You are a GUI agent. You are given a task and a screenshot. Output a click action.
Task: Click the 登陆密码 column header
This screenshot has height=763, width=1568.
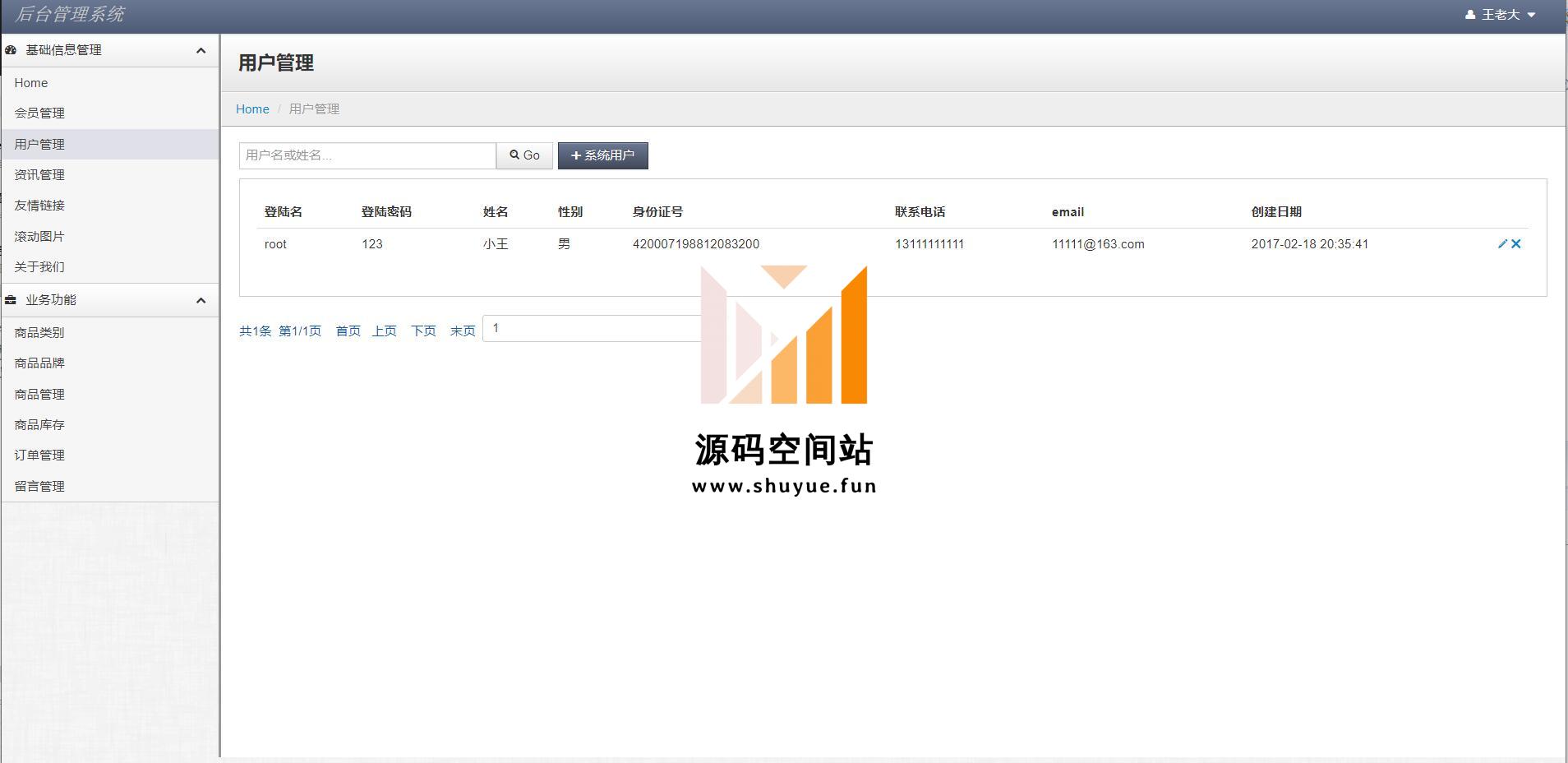point(386,211)
